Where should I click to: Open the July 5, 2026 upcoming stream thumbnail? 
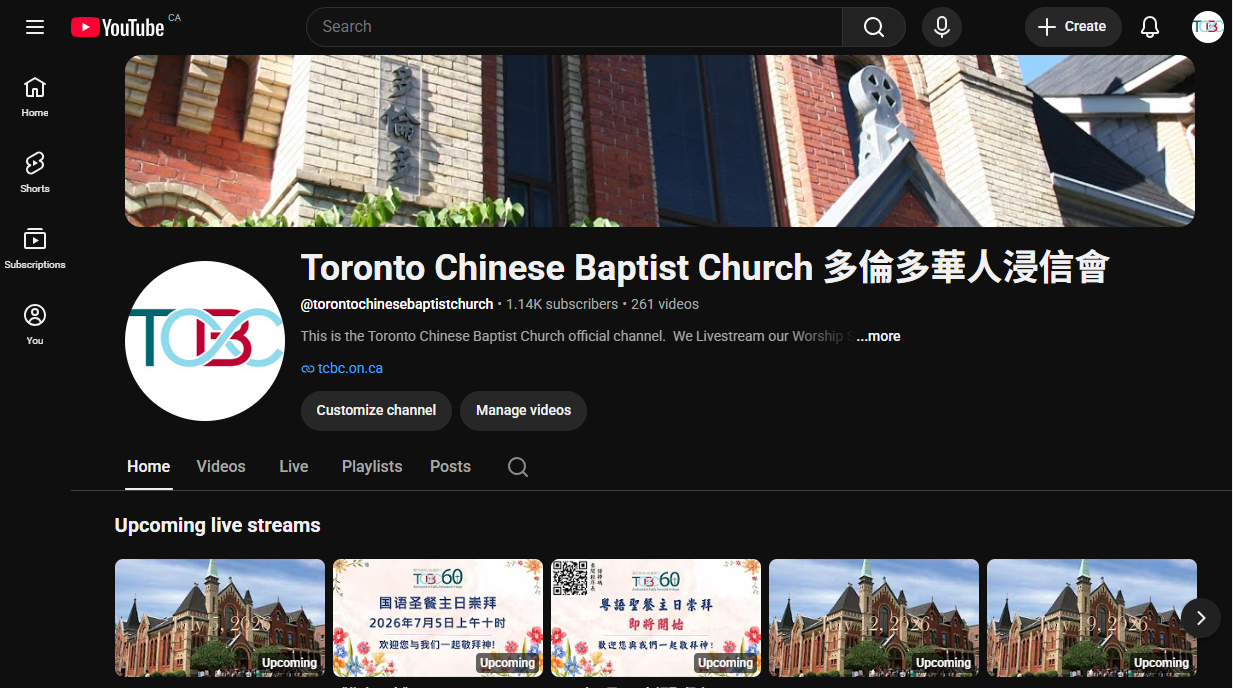(220, 618)
